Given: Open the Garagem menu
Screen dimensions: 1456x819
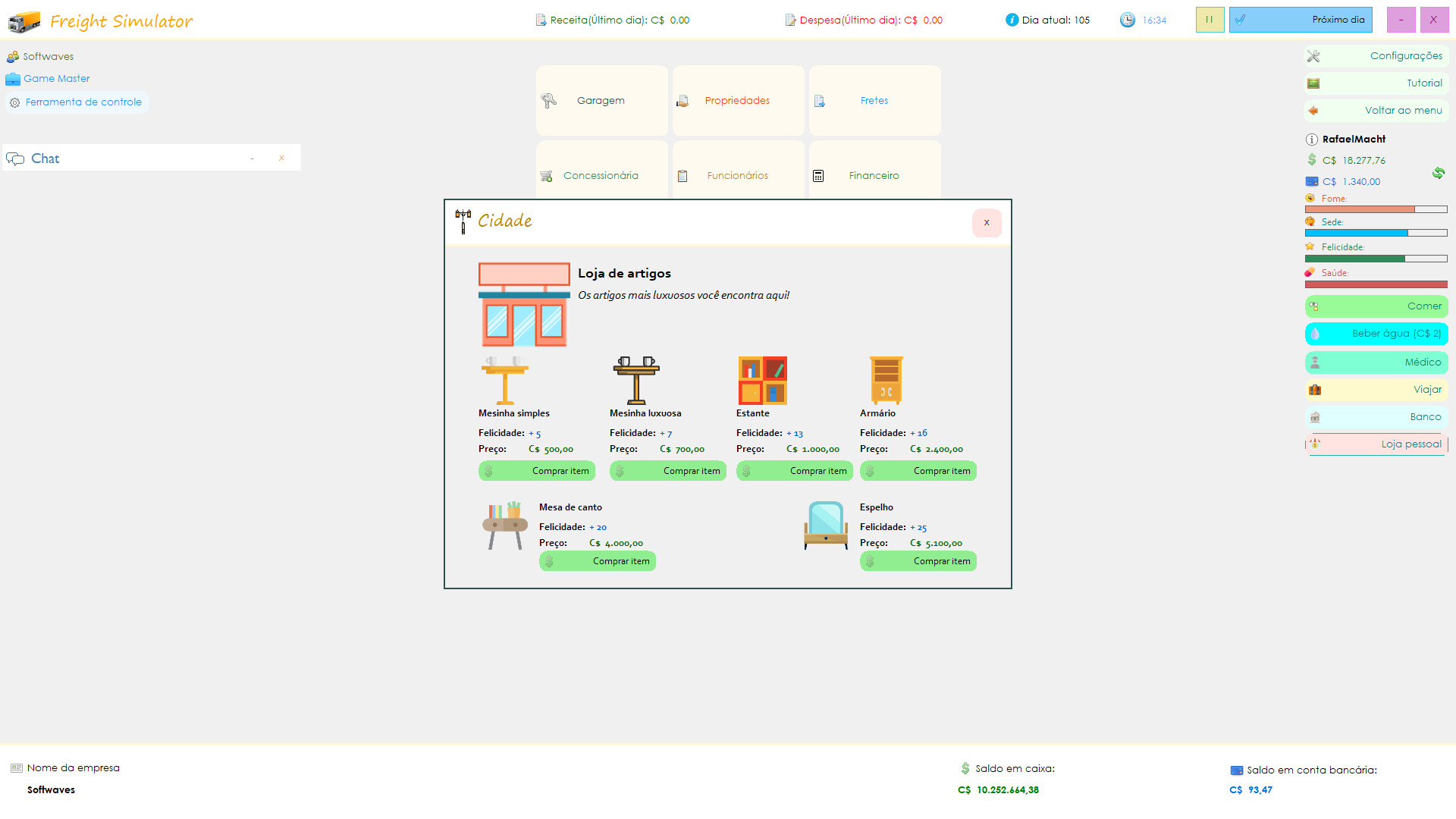Looking at the screenshot, I should click(x=601, y=101).
